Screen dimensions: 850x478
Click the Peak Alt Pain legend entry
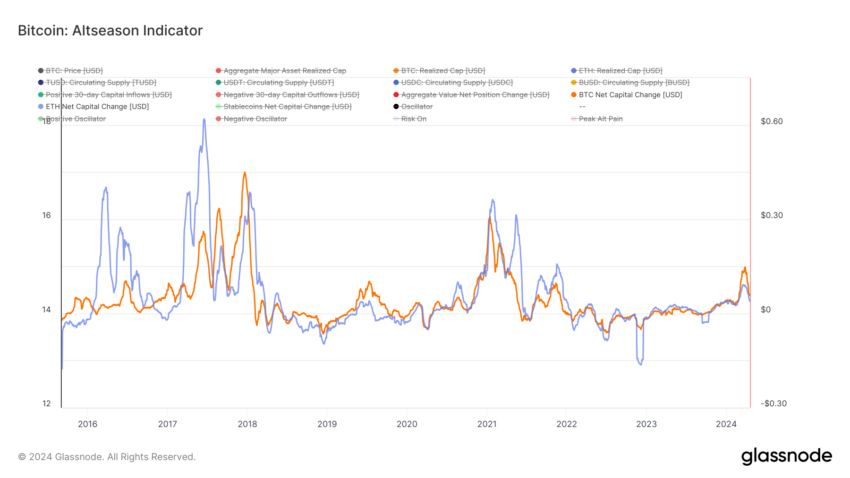(x=597, y=119)
